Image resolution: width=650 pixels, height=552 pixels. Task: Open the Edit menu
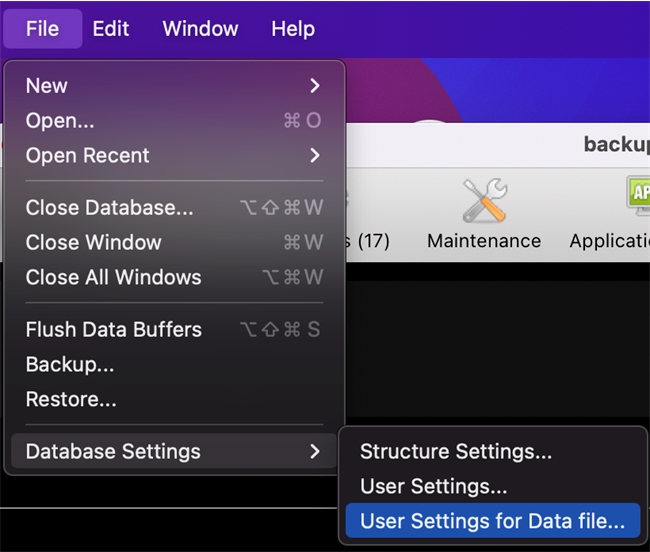(x=111, y=29)
